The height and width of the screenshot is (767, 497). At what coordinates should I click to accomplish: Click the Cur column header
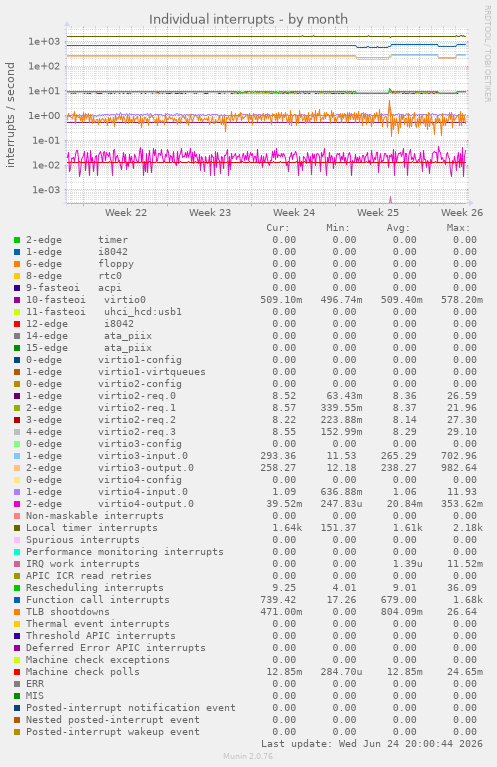278,228
